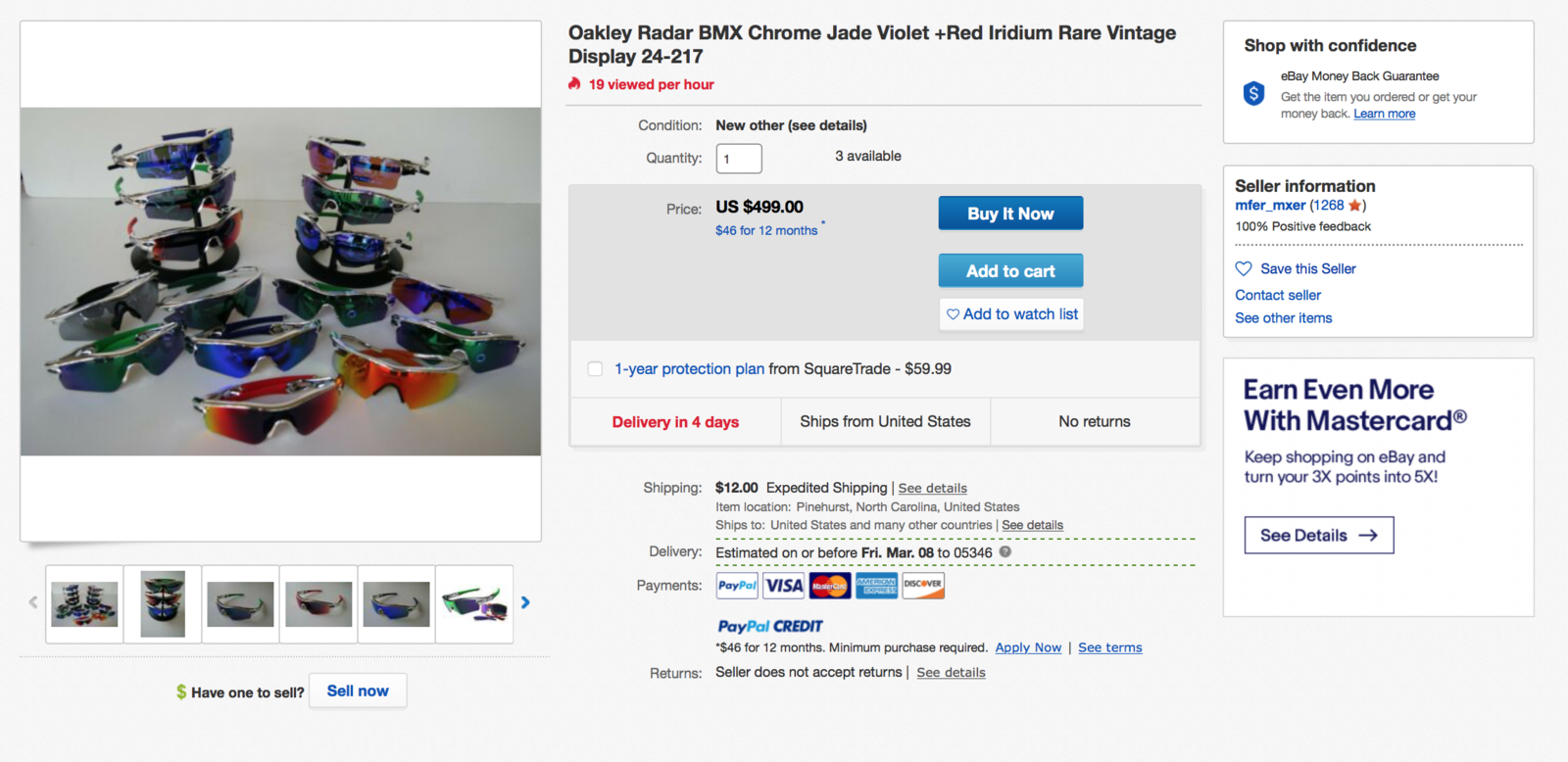Click the Discover card icon
This screenshot has height=762, width=1568.
[x=923, y=586]
